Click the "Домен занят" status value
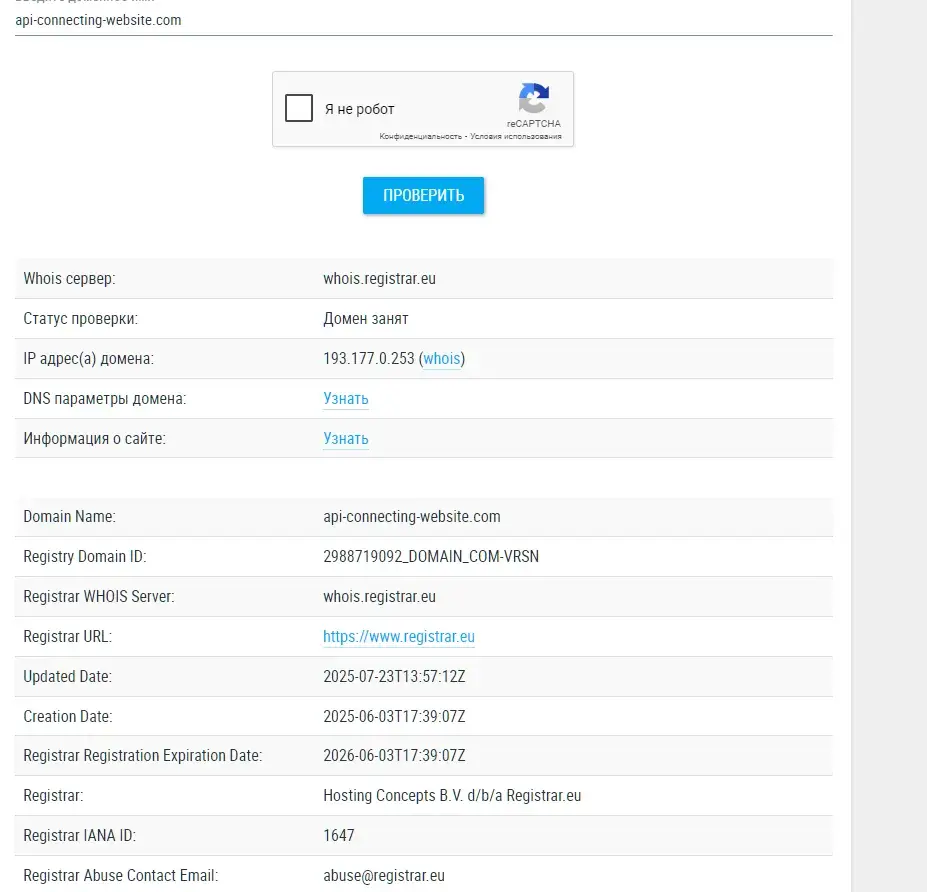Viewport: 927px width, 892px height. (366, 319)
